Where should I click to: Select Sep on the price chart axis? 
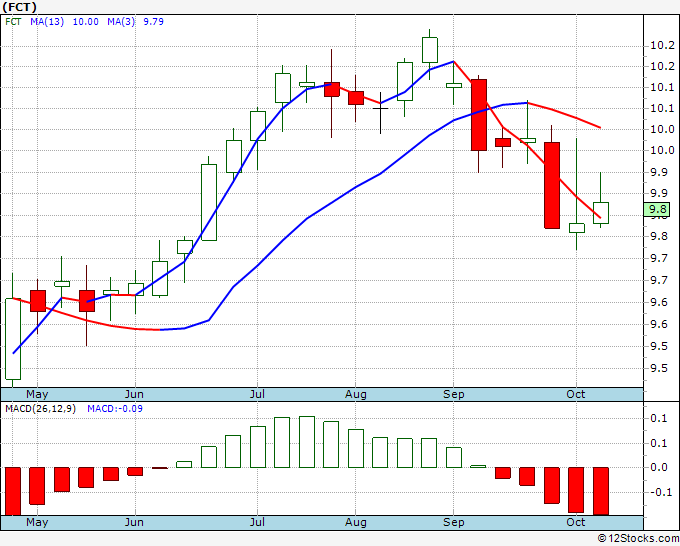pos(454,394)
